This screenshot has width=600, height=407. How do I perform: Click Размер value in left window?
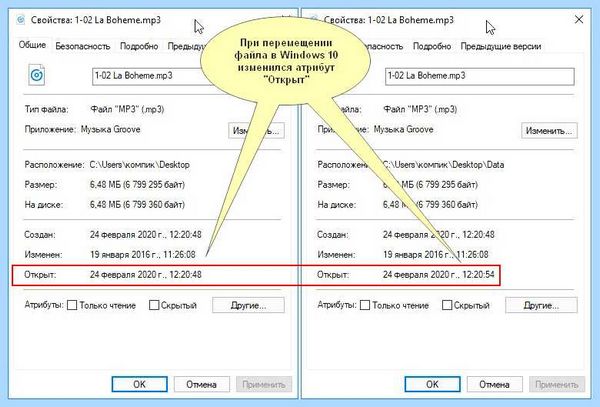tap(137, 185)
